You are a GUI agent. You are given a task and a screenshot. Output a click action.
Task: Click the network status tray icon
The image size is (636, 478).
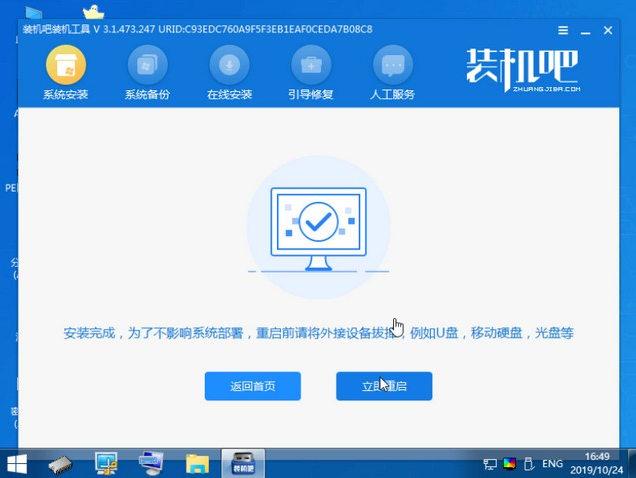[x=490, y=464]
